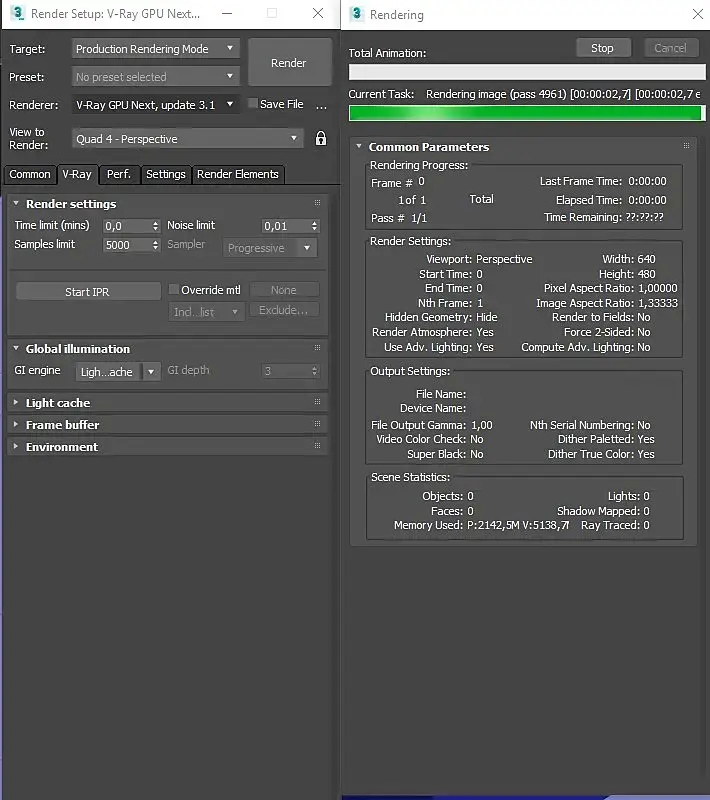Expand the Environment rollout
Image resolution: width=710 pixels, height=800 pixels.
point(16,446)
